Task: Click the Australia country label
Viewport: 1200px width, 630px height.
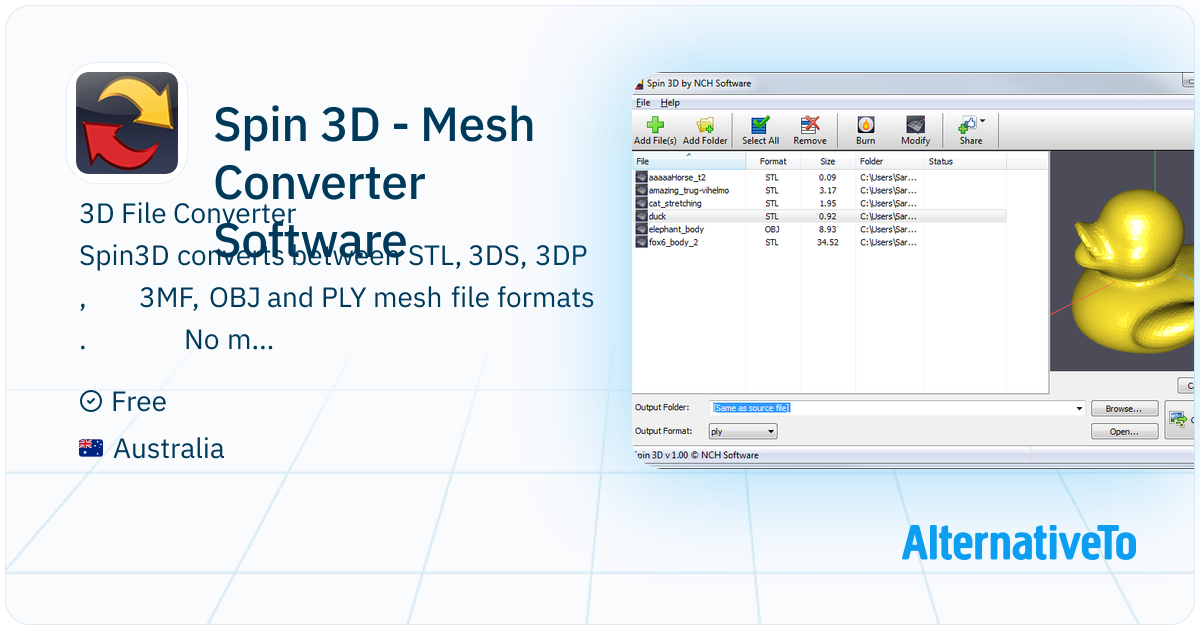Action: [169, 449]
